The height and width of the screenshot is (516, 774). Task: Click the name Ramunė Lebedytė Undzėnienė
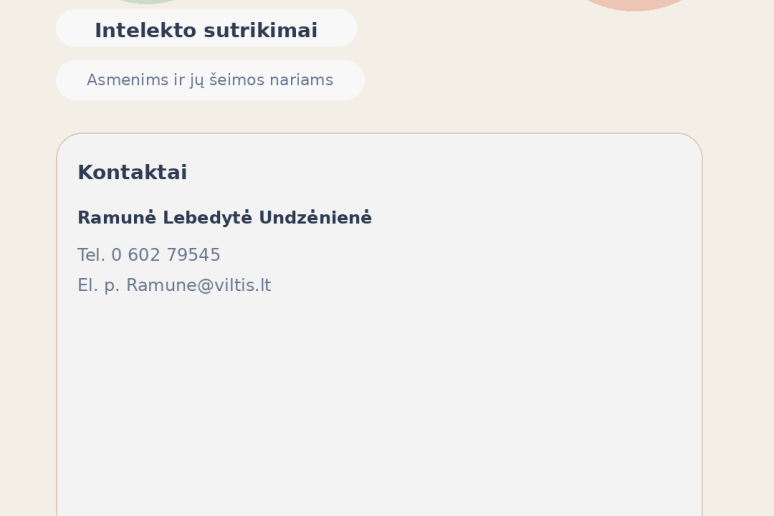click(x=224, y=218)
